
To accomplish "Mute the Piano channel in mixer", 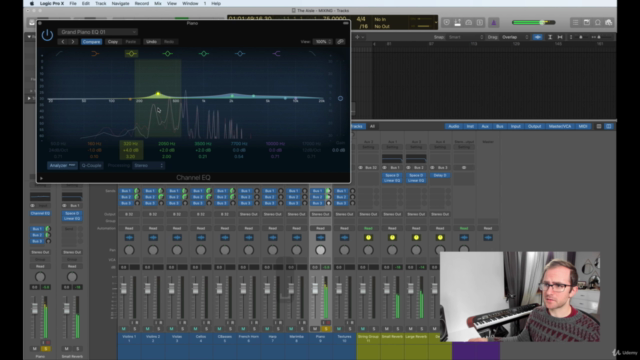I will (x=315, y=329).
